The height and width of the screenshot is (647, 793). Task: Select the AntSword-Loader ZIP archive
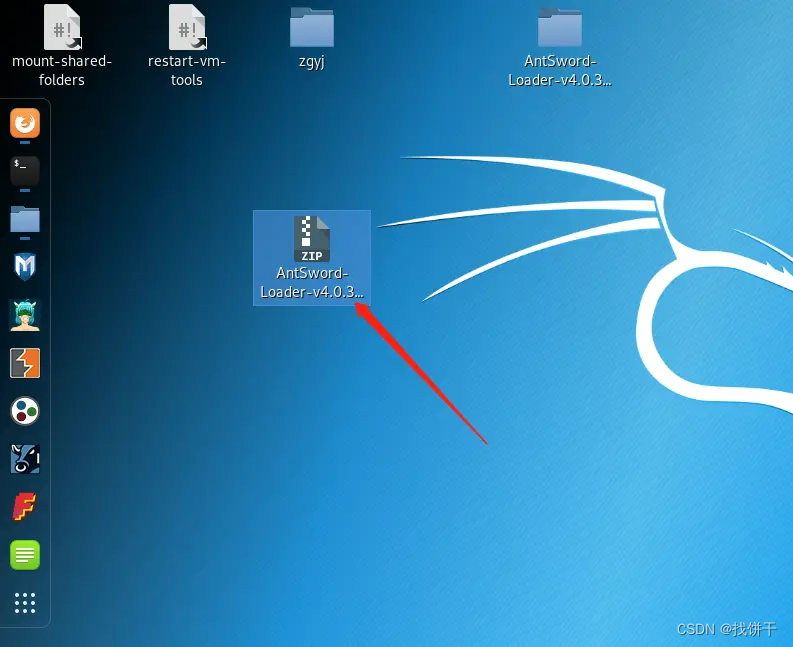coord(312,257)
